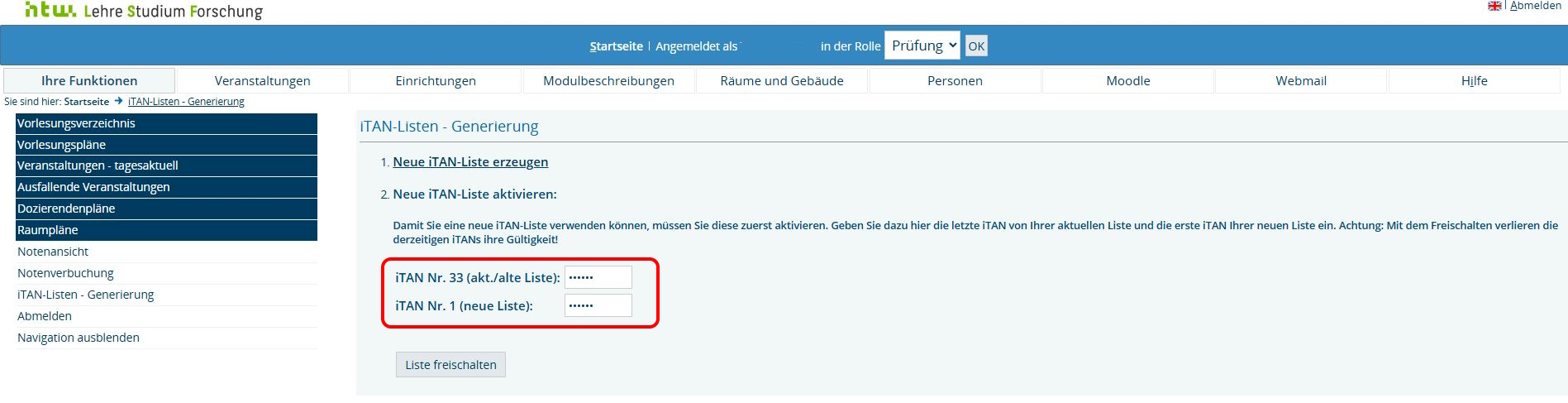
Task: Switch to the Einrichtungen tab
Action: click(436, 80)
